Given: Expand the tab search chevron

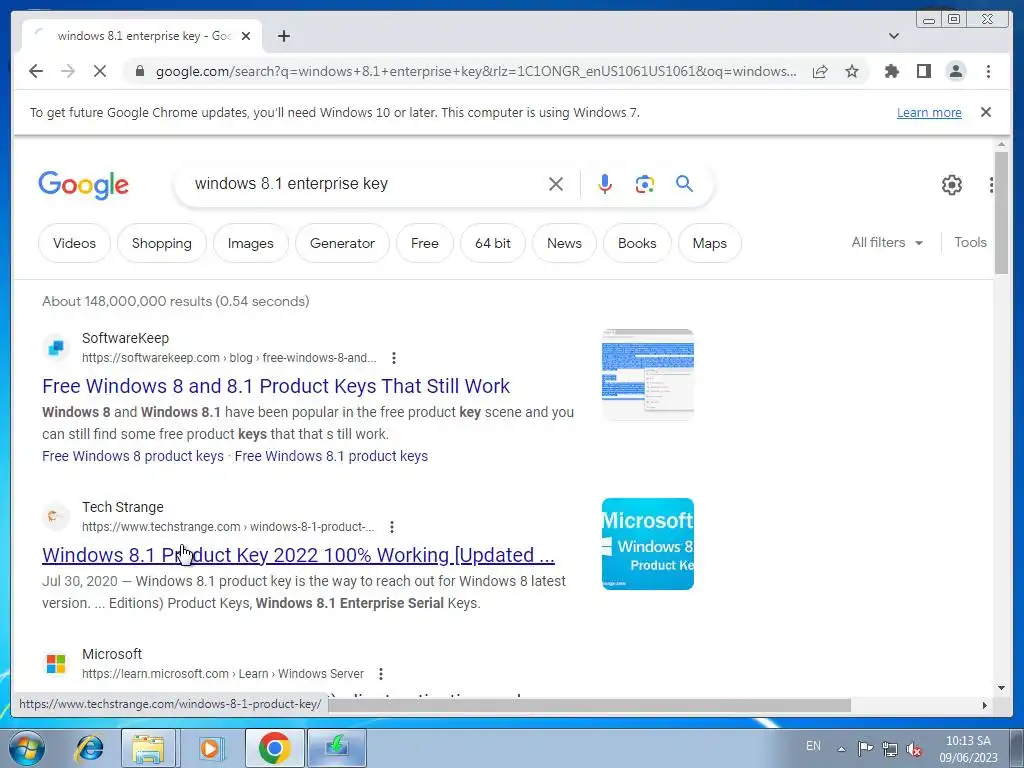Looking at the screenshot, I should click(894, 36).
